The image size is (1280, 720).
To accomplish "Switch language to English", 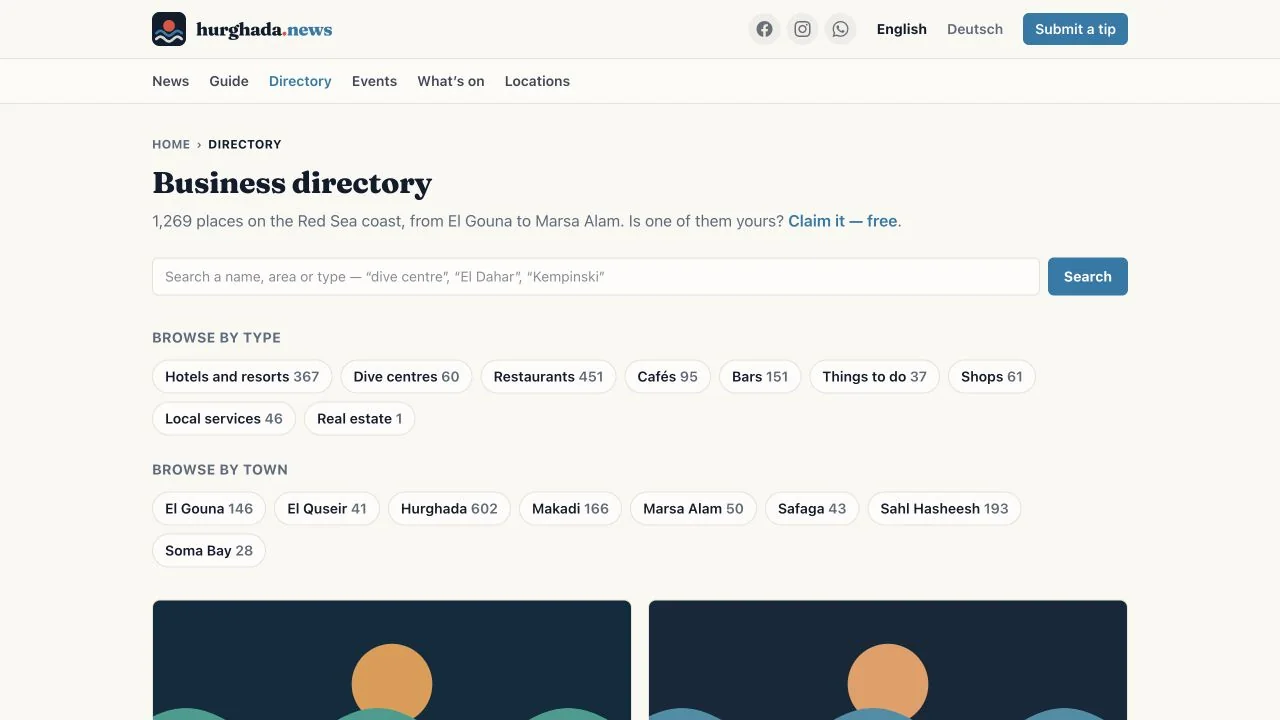I will coord(902,29).
